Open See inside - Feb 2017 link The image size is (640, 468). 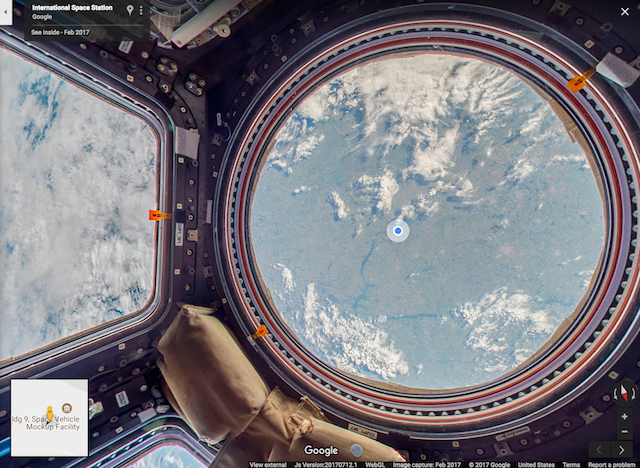click(62, 32)
